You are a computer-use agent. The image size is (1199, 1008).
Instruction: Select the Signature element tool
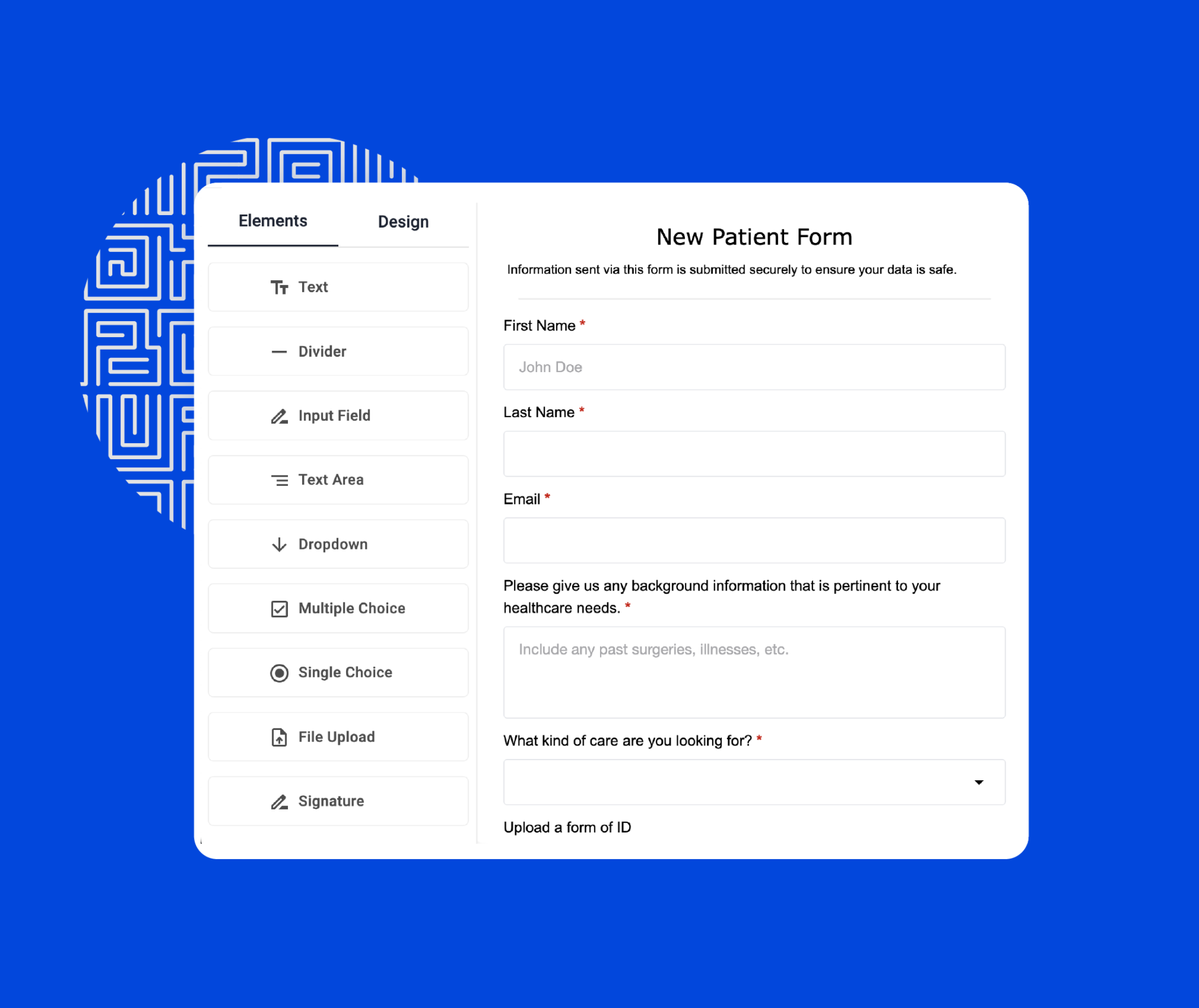(x=339, y=800)
